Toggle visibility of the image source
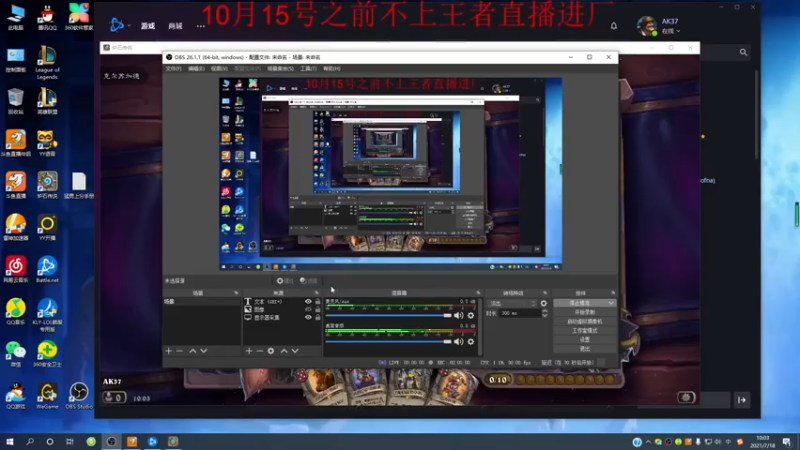Viewport: 800px width, 450px height. (308, 309)
